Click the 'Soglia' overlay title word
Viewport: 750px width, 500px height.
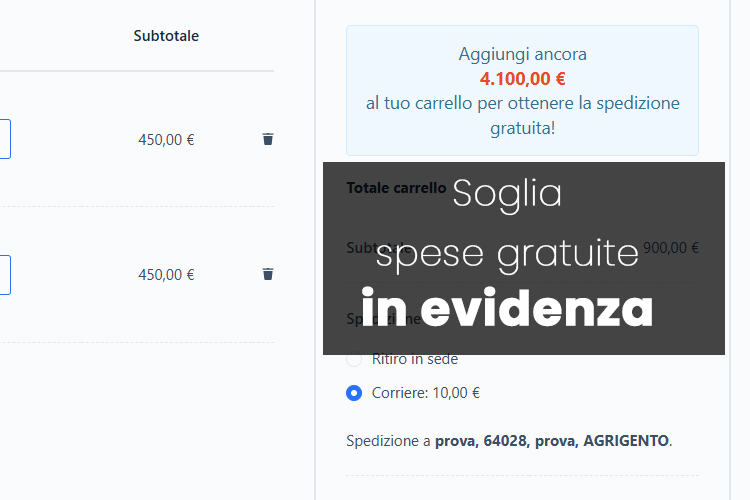coord(507,194)
